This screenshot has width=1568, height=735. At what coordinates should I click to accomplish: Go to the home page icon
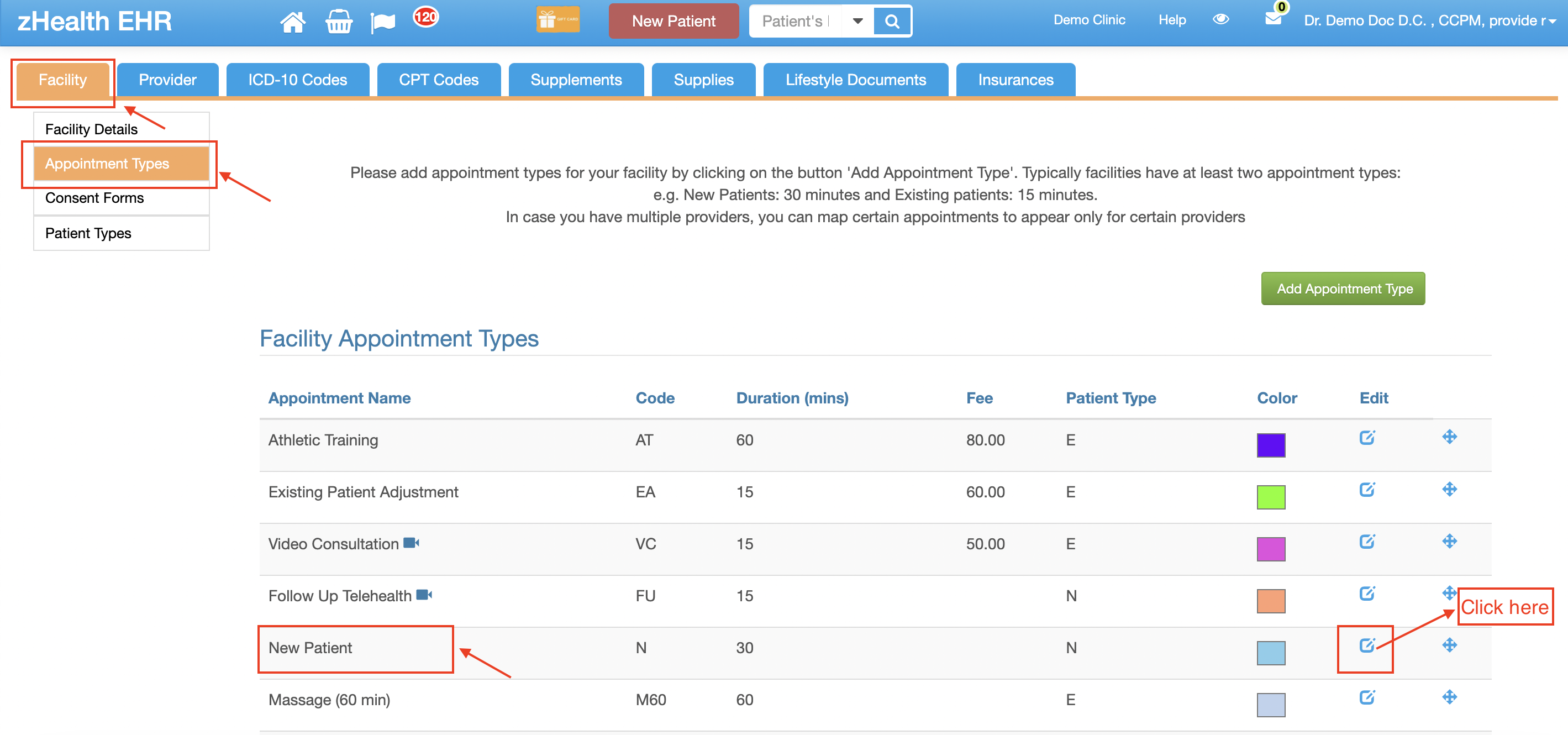[292, 22]
